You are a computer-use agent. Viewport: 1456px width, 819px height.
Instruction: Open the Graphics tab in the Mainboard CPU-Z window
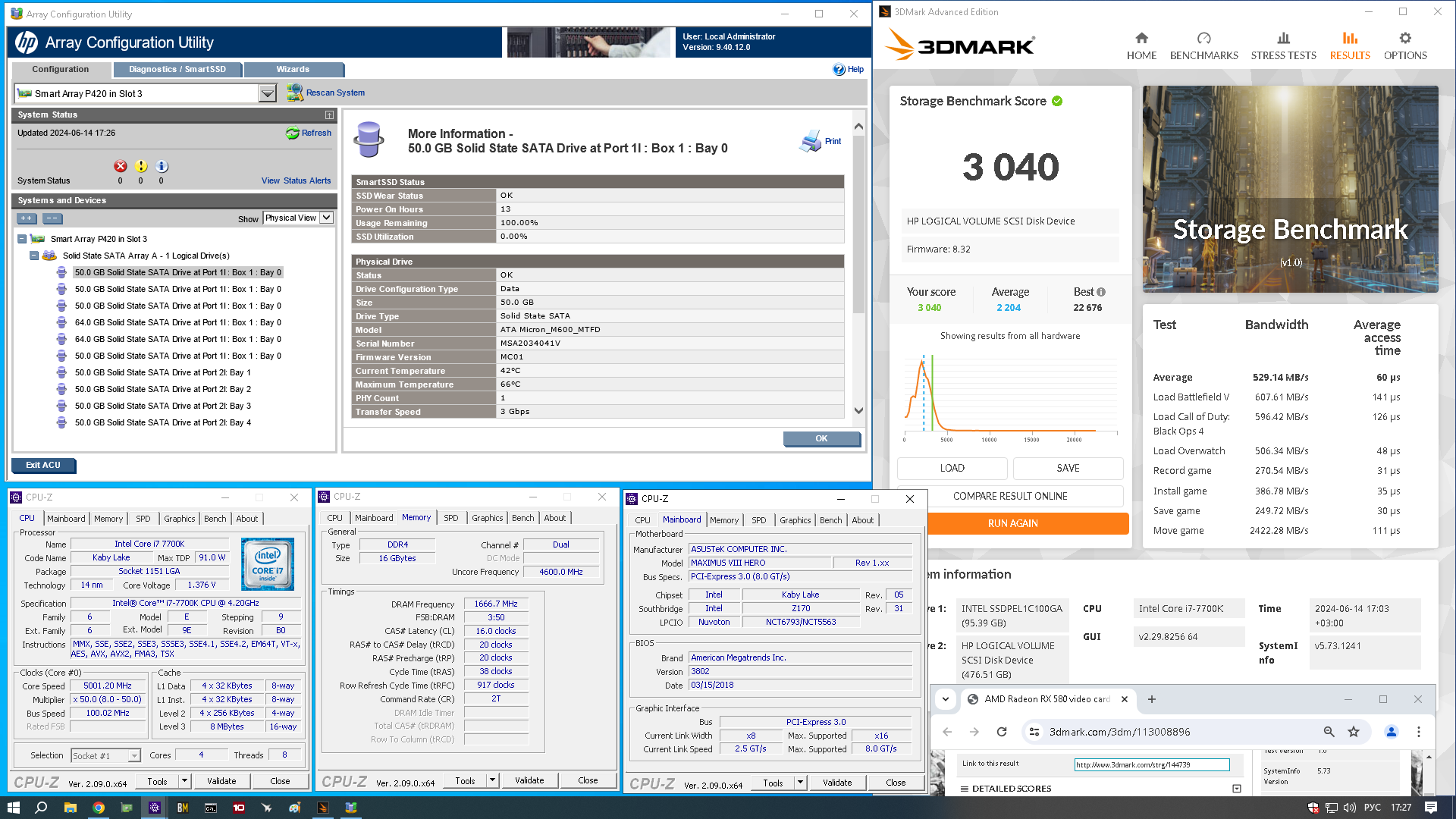click(795, 520)
